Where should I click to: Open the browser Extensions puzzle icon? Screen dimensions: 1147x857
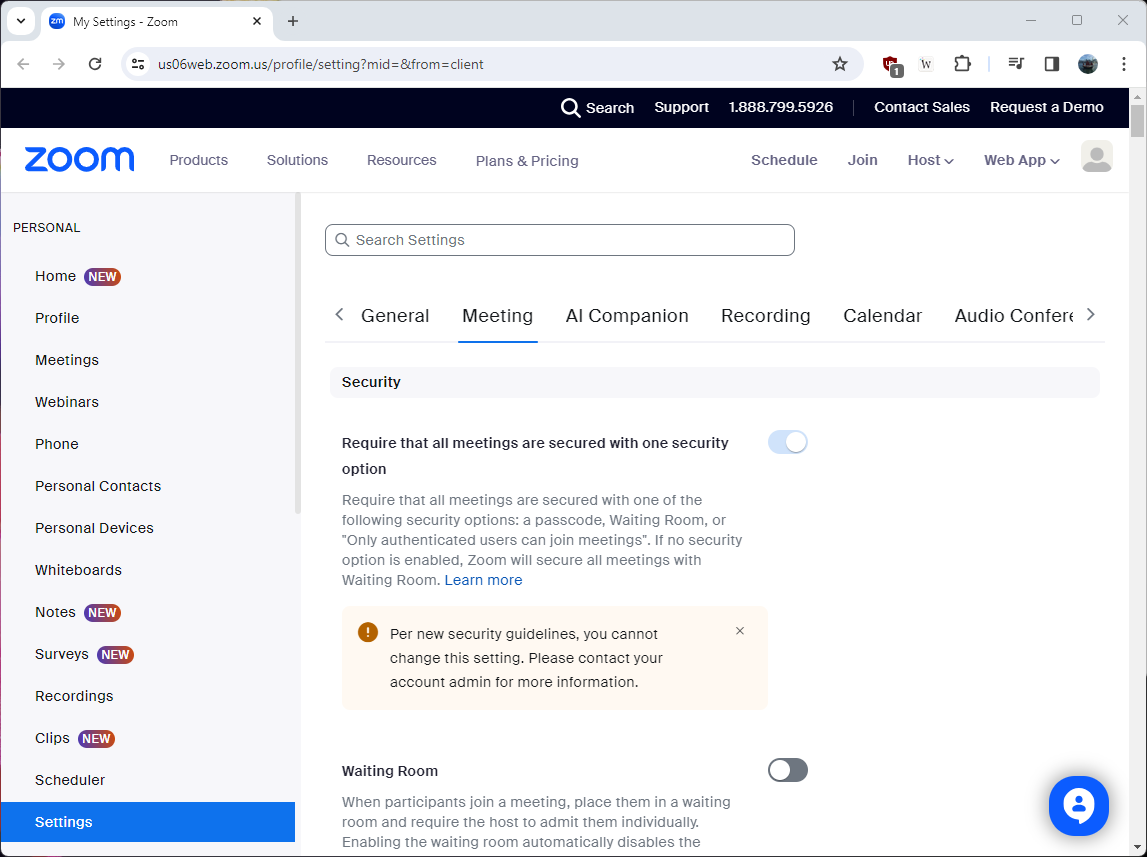tap(962, 64)
